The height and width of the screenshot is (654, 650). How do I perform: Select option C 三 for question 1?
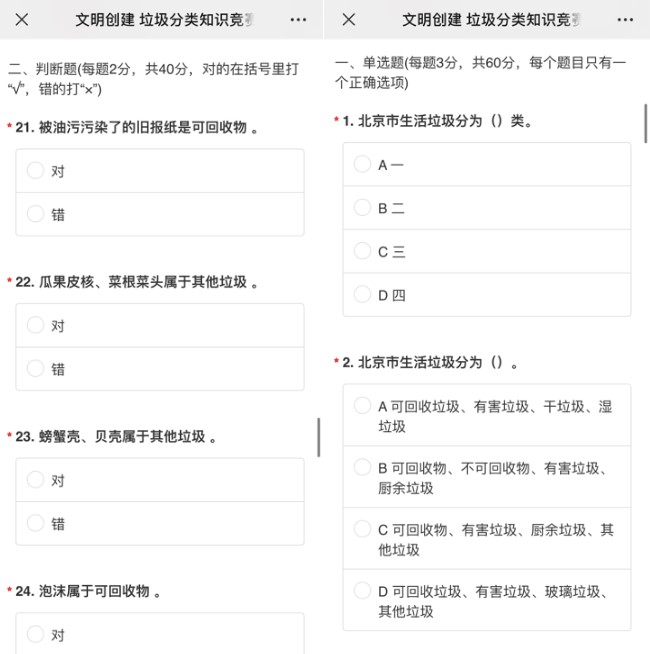pos(362,251)
